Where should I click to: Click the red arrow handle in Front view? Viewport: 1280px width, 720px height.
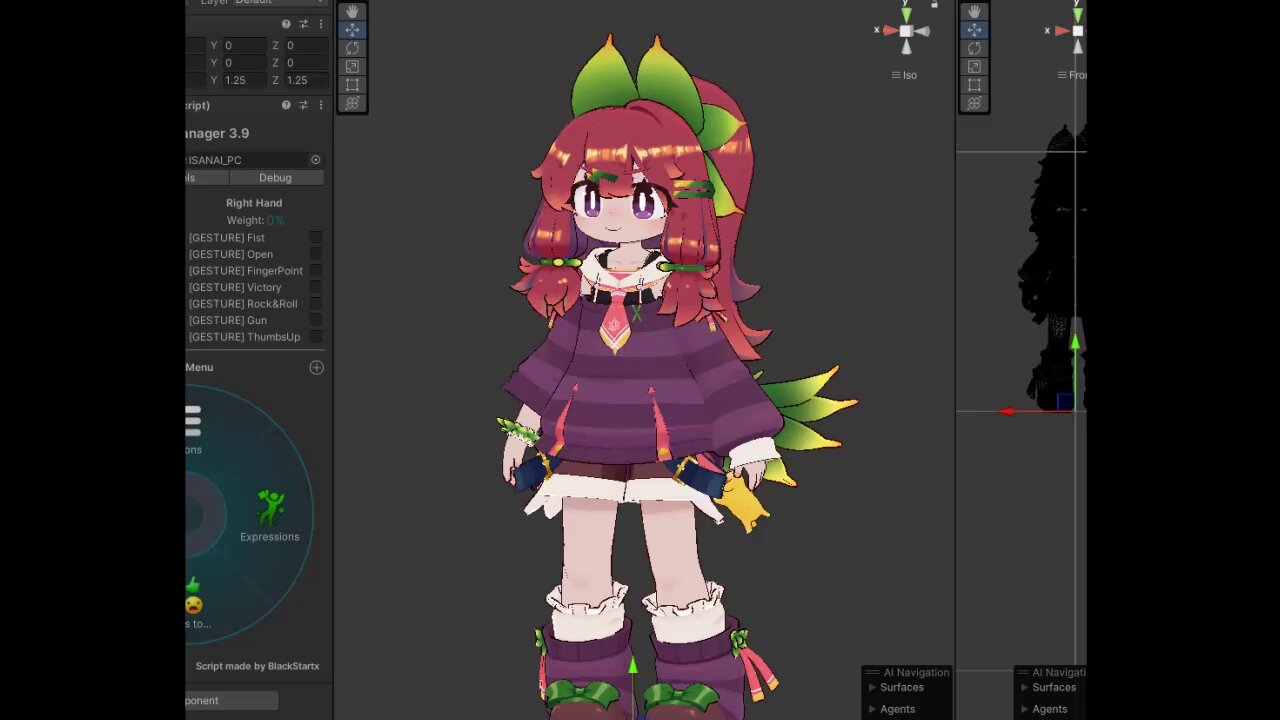coord(1007,411)
